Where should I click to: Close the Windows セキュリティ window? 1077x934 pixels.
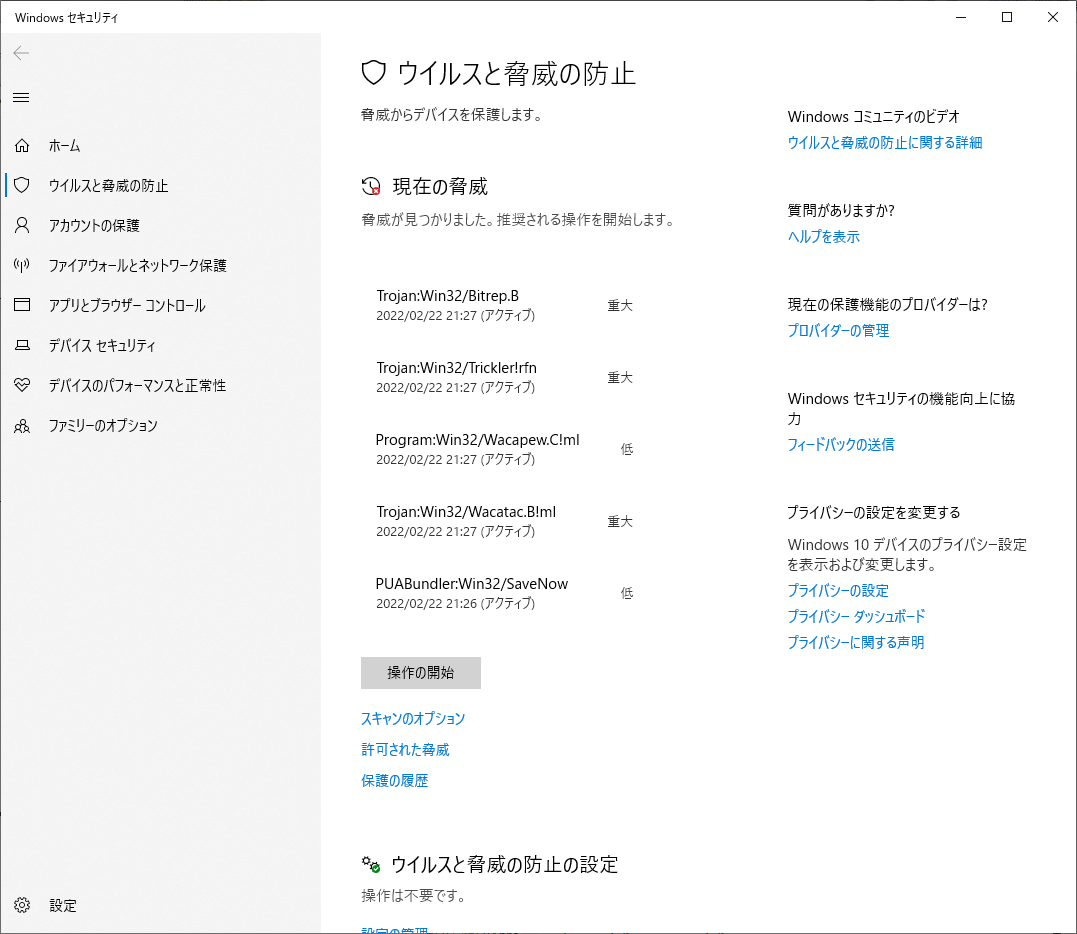tap(1053, 17)
